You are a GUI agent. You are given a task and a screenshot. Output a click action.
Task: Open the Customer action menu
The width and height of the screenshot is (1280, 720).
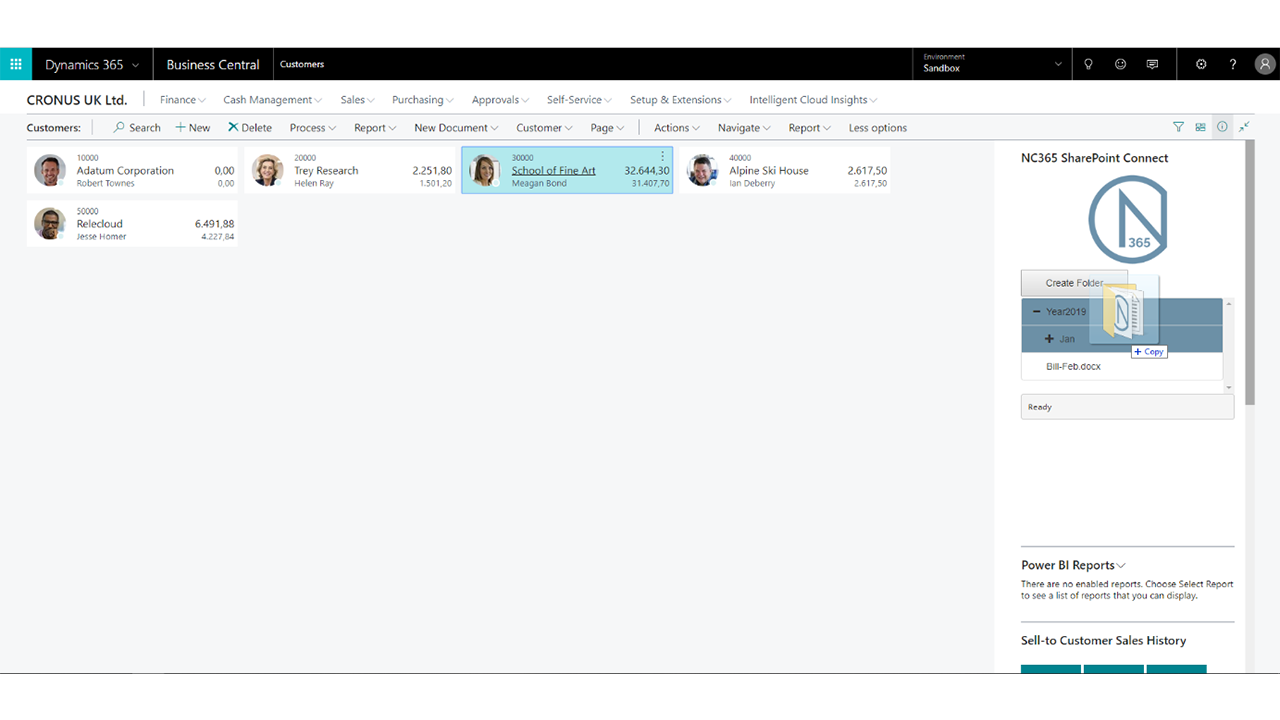point(545,128)
